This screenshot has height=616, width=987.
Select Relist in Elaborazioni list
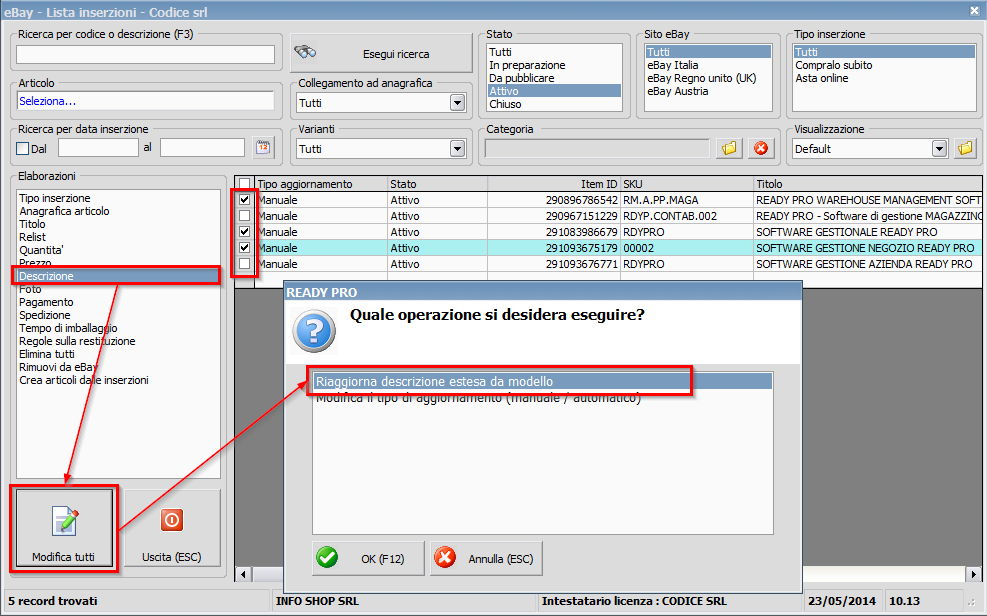[118, 237]
